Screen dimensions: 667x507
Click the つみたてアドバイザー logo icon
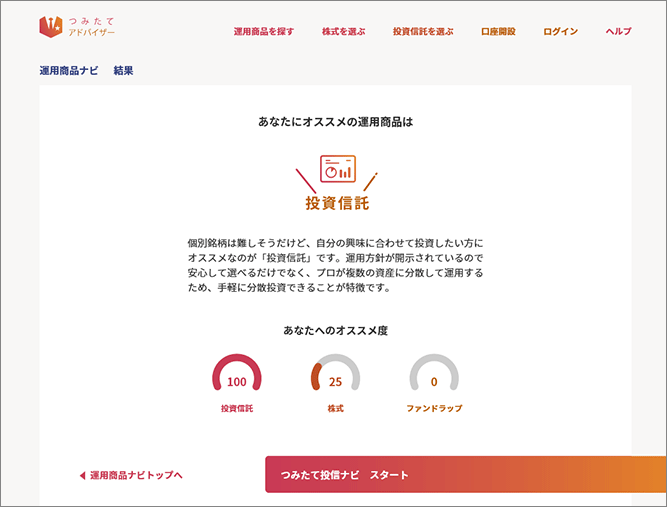pyautogui.click(x=51, y=27)
